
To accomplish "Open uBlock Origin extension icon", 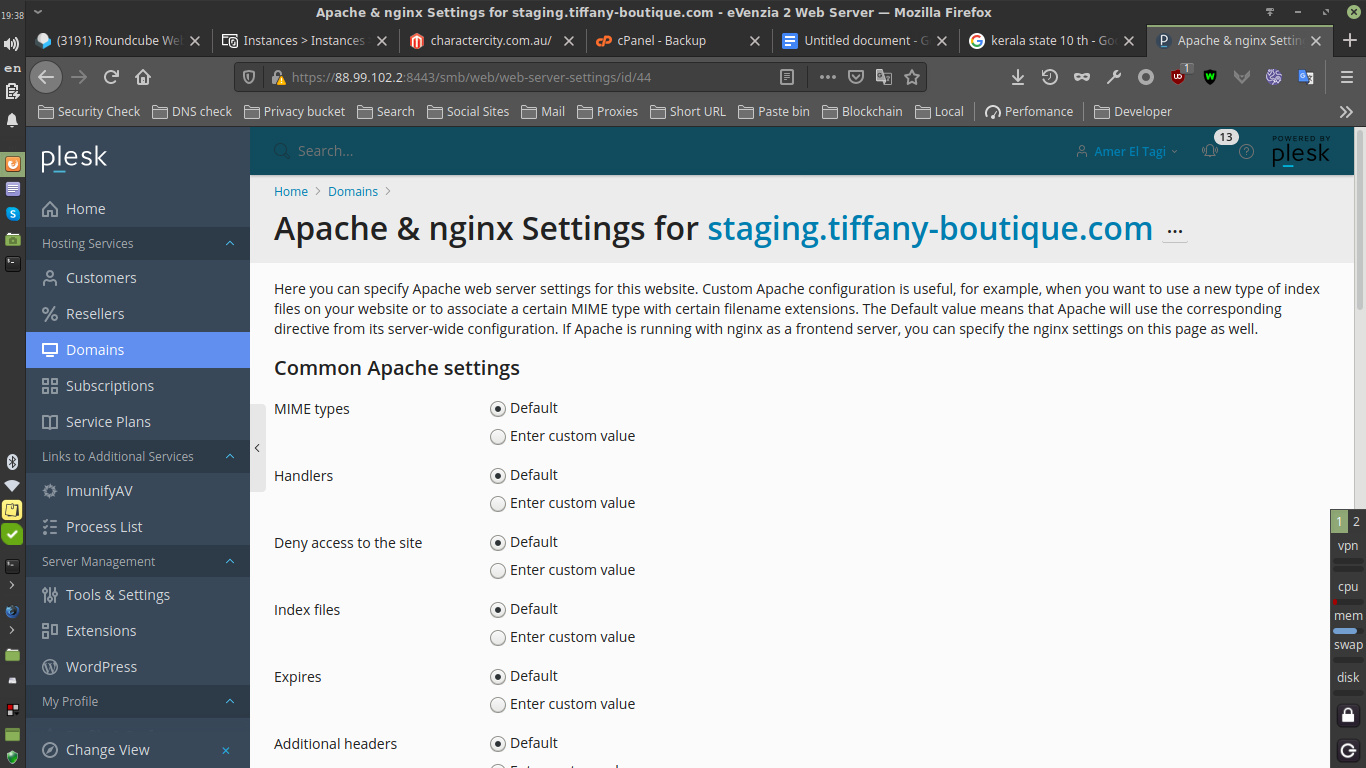I will coord(1179,77).
